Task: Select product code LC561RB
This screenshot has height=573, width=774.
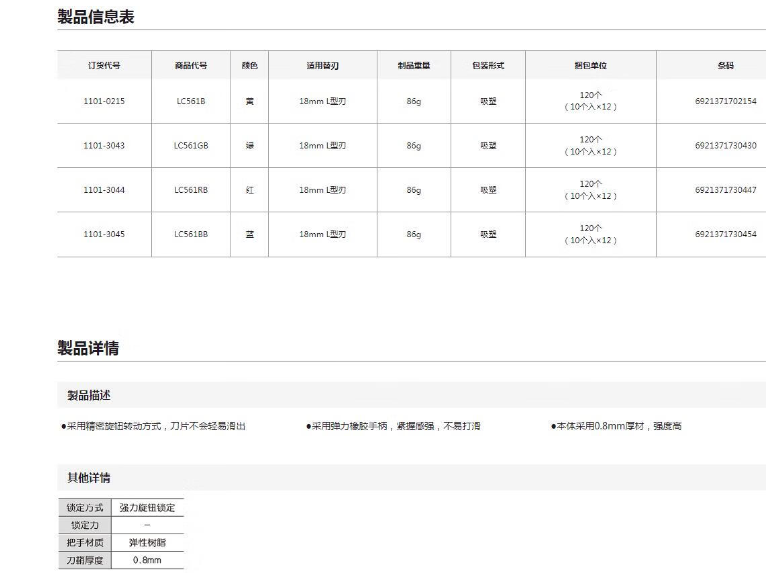Action: [x=190, y=189]
